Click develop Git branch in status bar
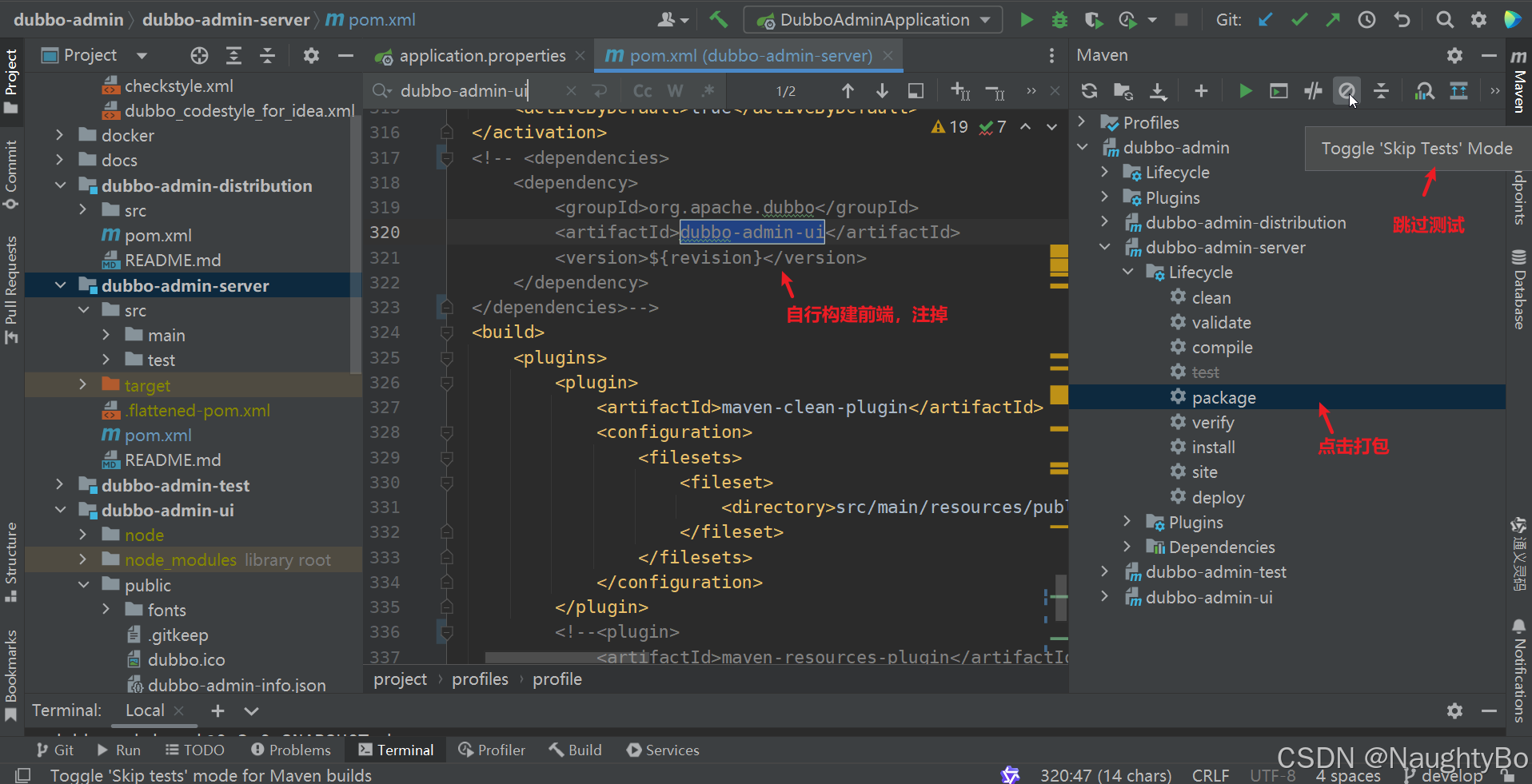The image size is (1532, 784). 1443,775
